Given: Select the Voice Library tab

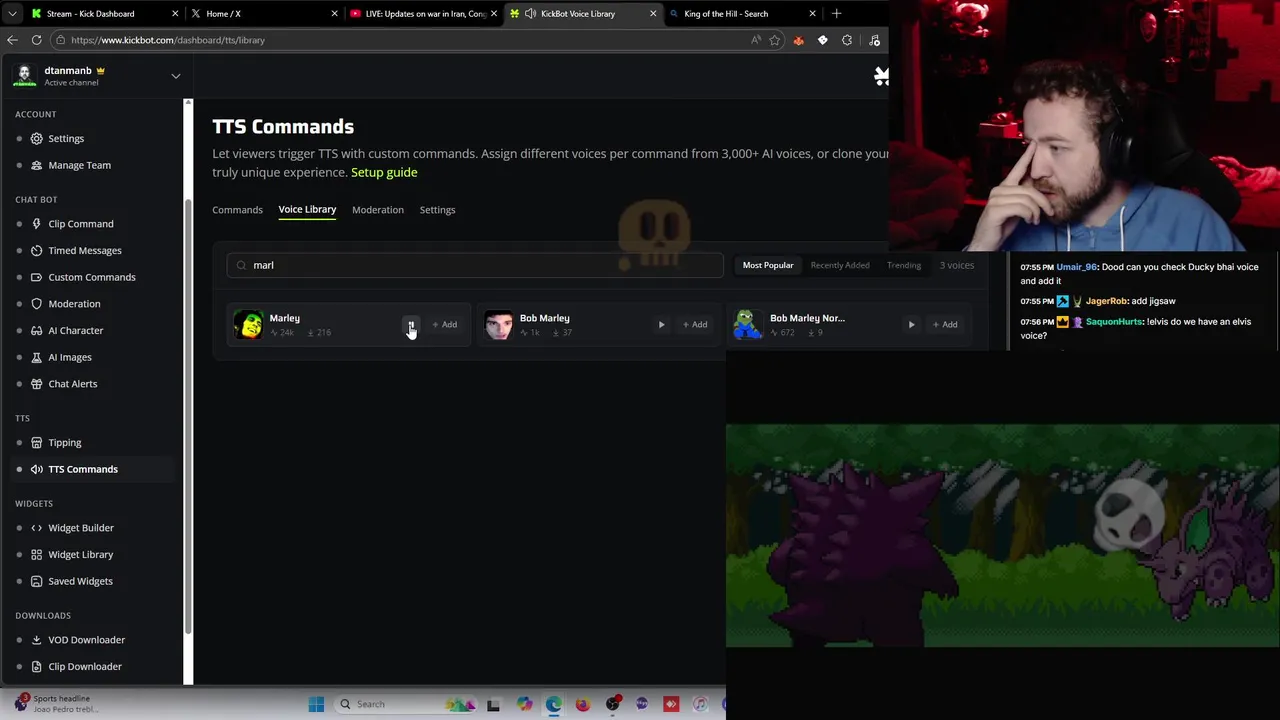Looking at the screenshot, I should [x=307, y=209].
